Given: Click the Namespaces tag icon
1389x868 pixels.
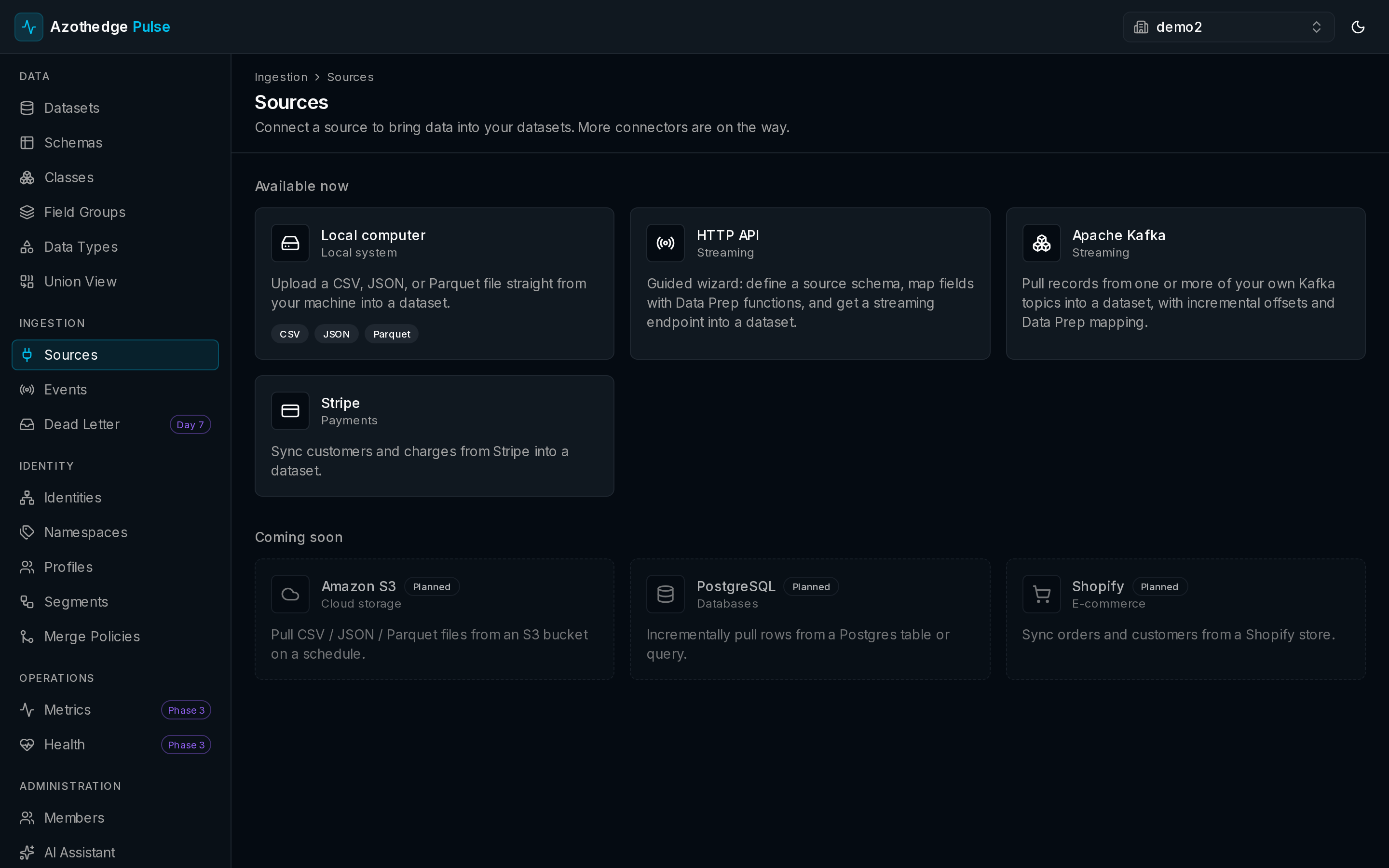Looking at the screenshot, I should [27, 532].
